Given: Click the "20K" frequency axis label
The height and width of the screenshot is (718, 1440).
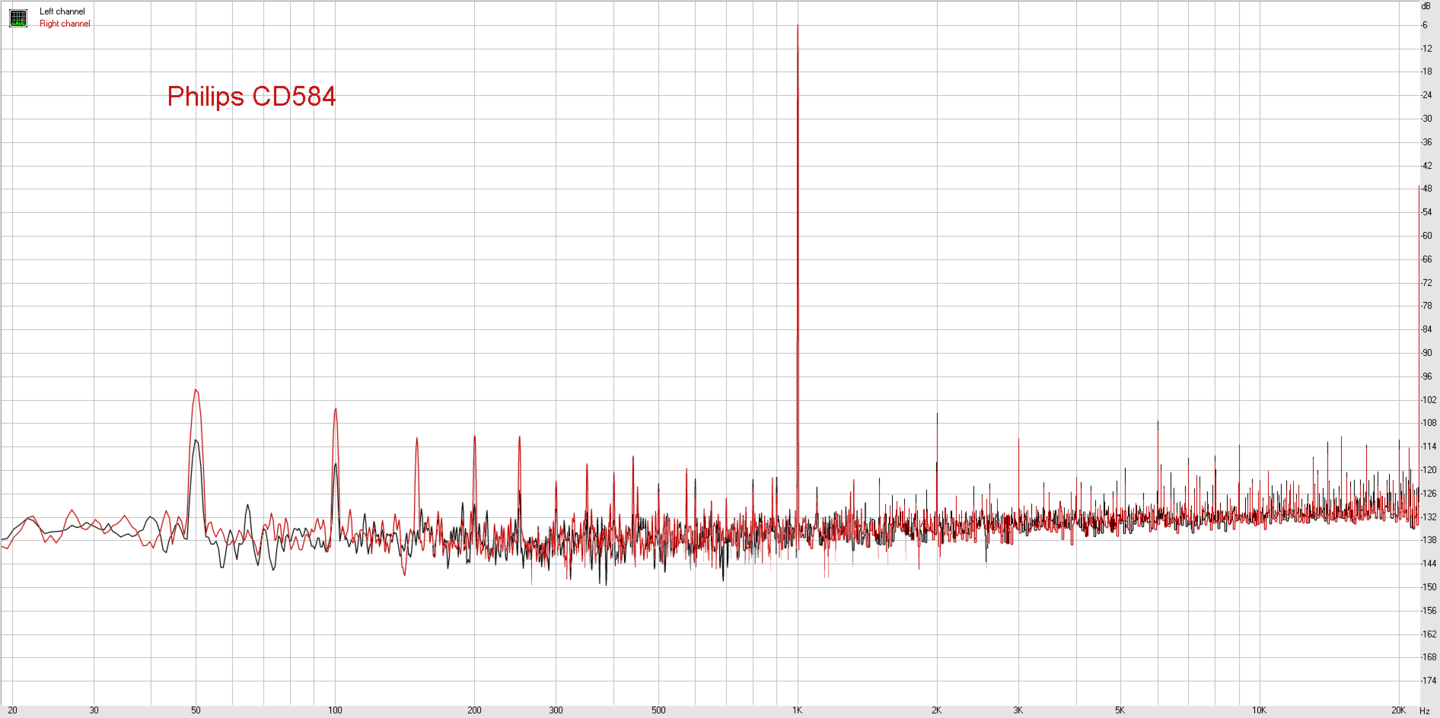Looking at the screenshot, I should click(x=1398, y=710).
